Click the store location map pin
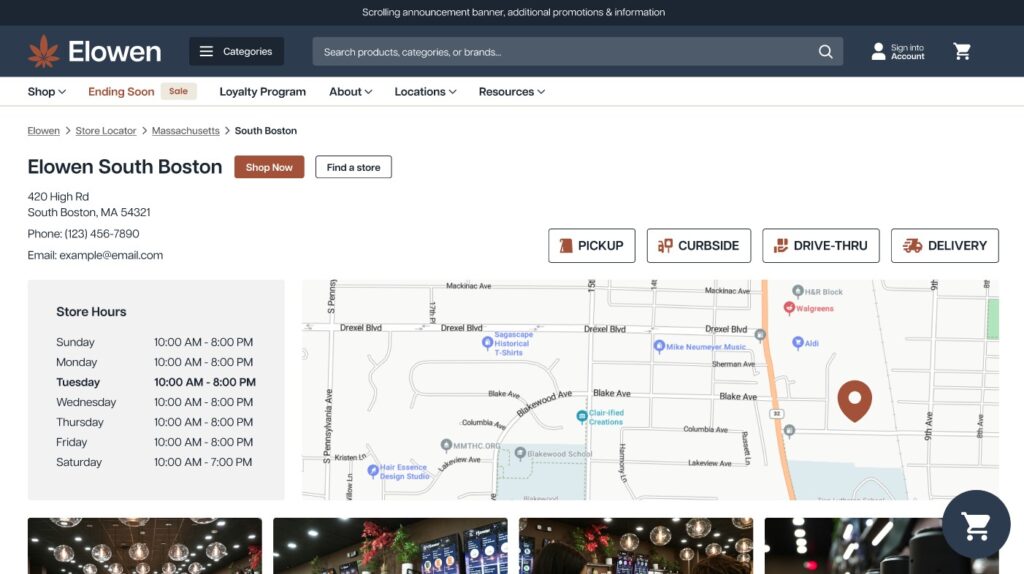This screenshot has height=574, width=1024. pyautogui.click(x=854, y=400)
